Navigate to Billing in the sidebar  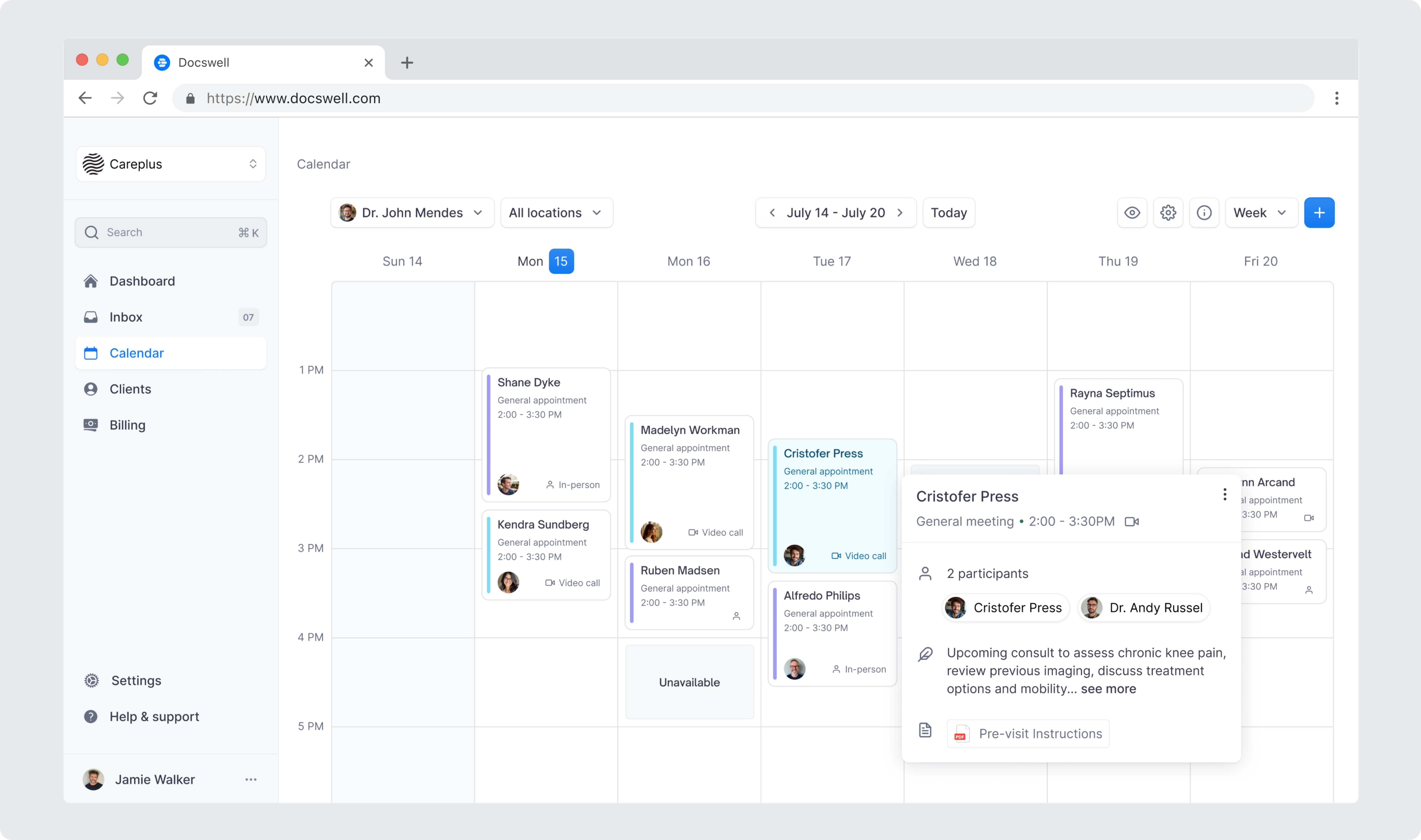point(127,425)
